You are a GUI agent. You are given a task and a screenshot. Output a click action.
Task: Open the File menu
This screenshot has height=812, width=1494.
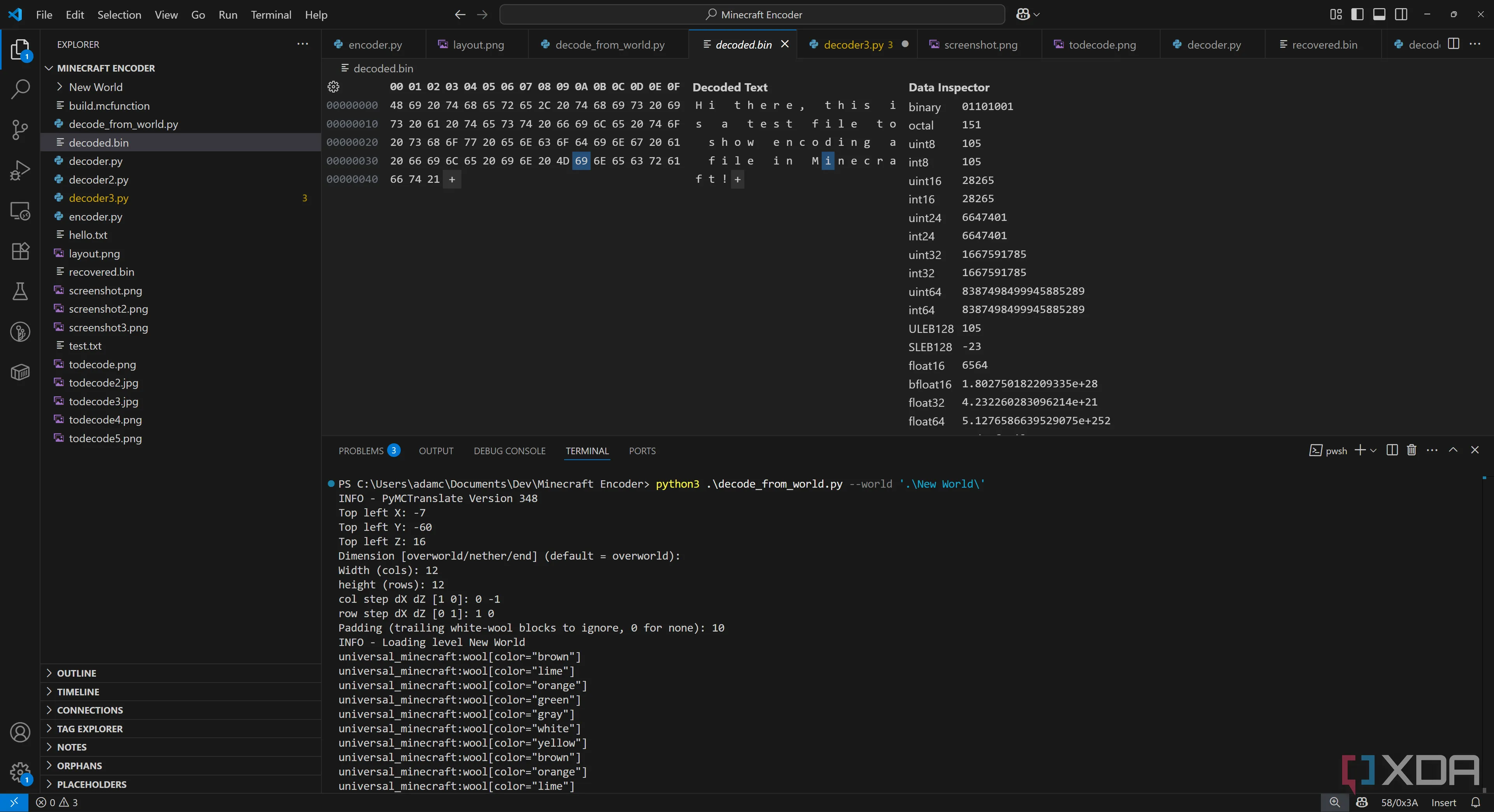click(44, 14)
